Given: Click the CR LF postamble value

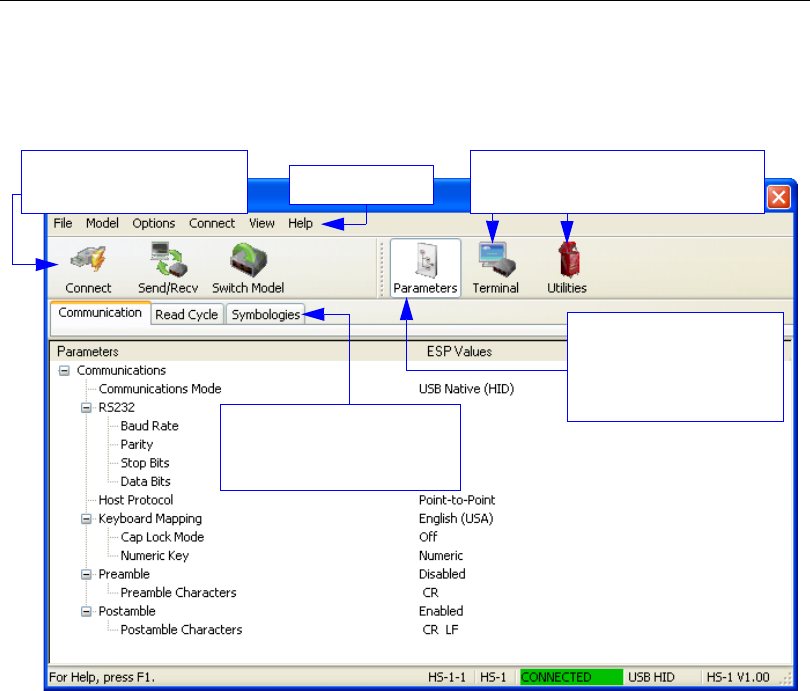Looking at the screenshot, I should click(x=440, y=630).
